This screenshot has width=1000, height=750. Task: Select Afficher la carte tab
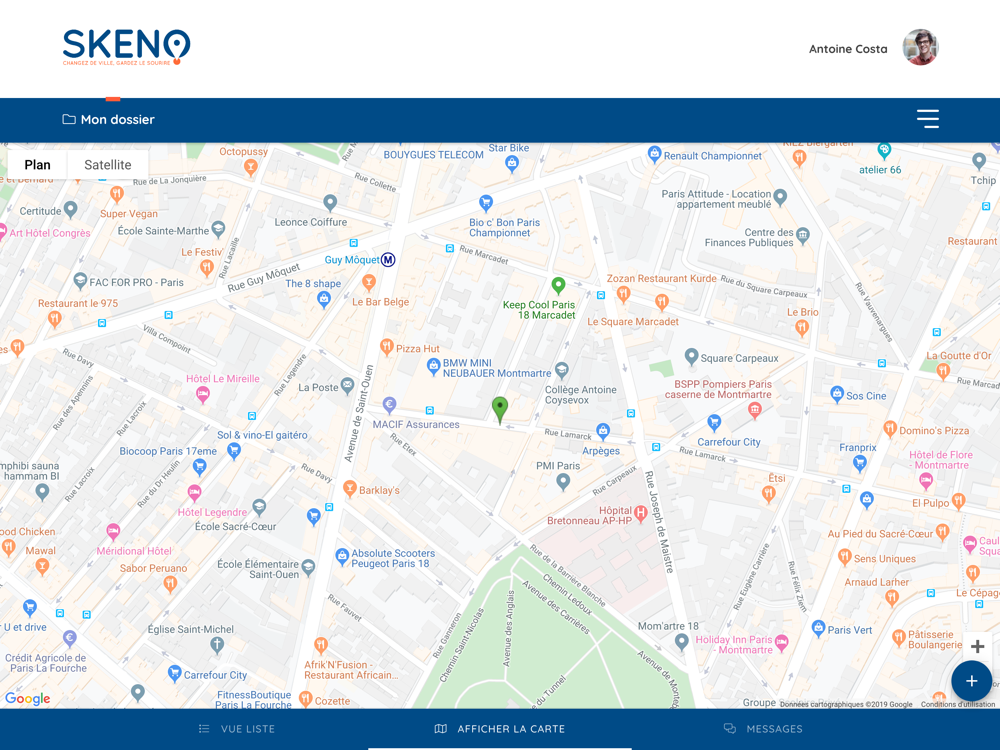[x=500, y=729]
